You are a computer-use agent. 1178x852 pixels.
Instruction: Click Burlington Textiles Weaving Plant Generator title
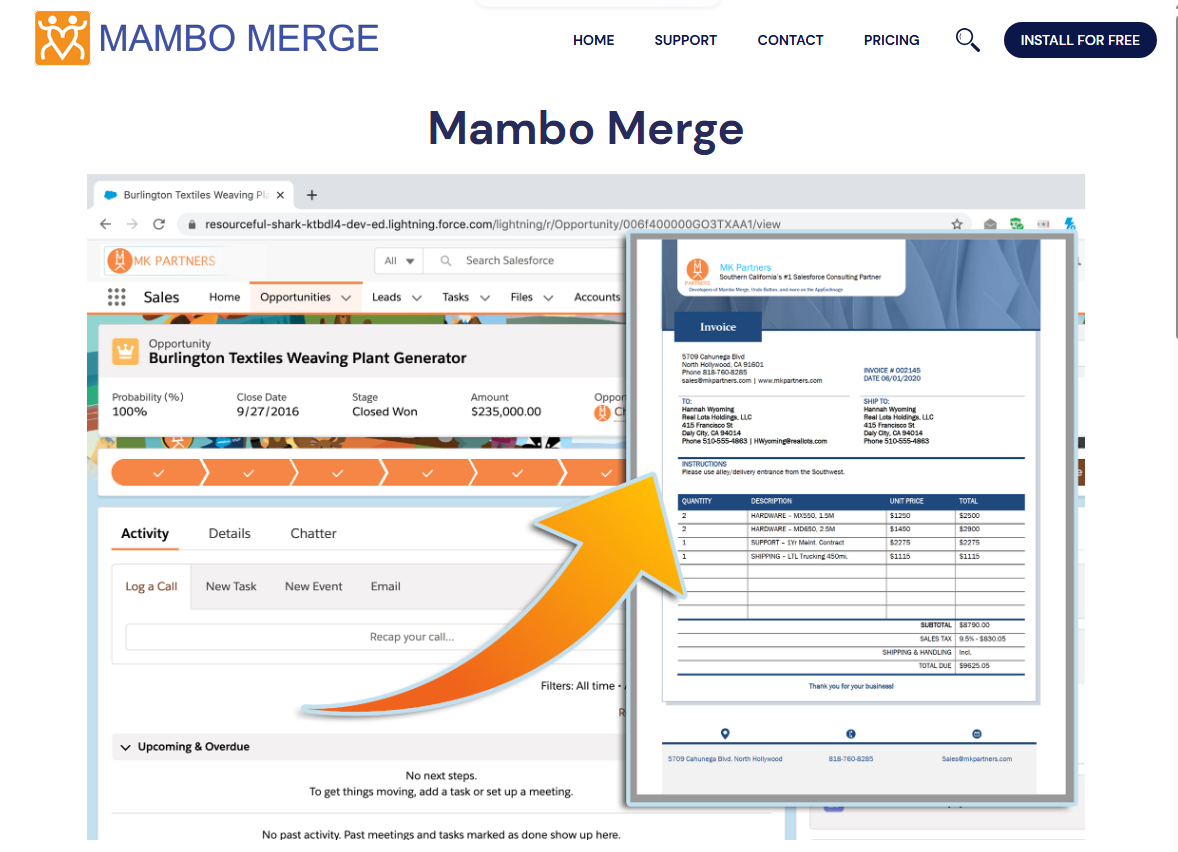pyautogui.click(x=307, y=358)
